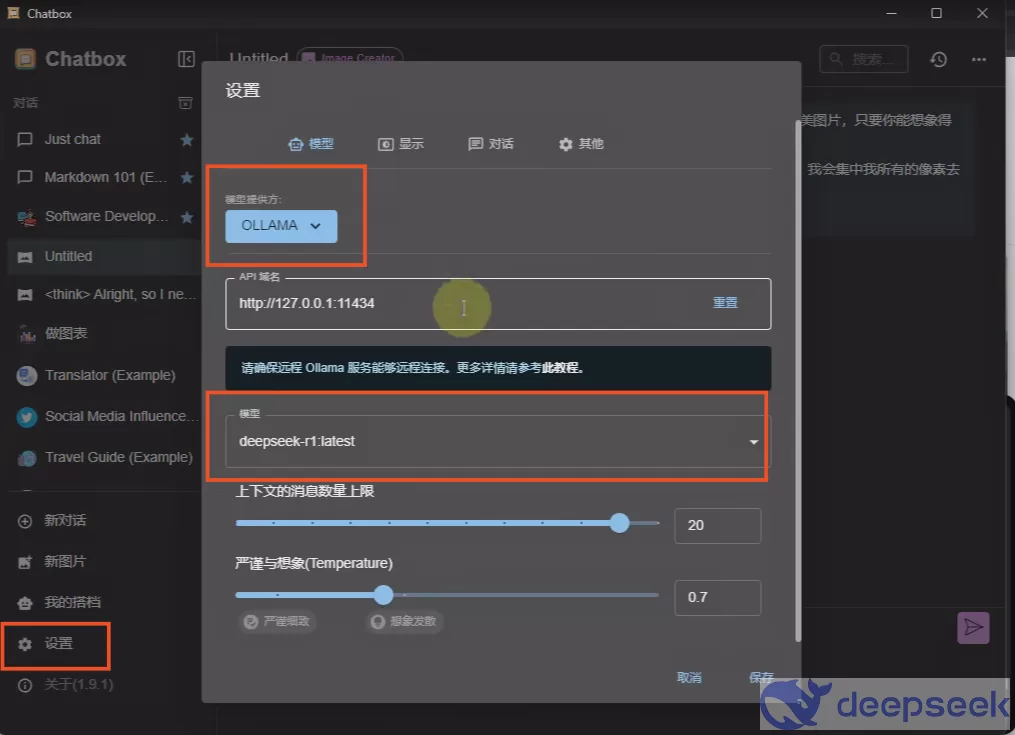
Task: Click the settings dialog vertical scrollbar
Action: click(x=798, y=381)
